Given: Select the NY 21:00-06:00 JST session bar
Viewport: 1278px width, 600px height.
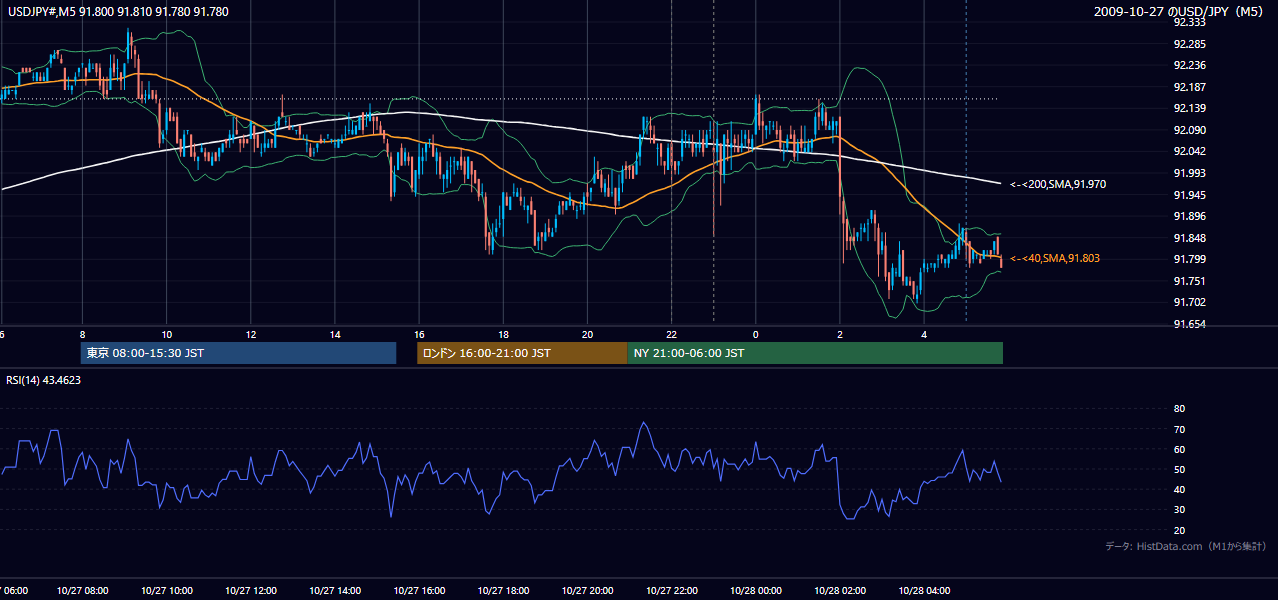Looking at the screenshot, I should coord(815,353).
